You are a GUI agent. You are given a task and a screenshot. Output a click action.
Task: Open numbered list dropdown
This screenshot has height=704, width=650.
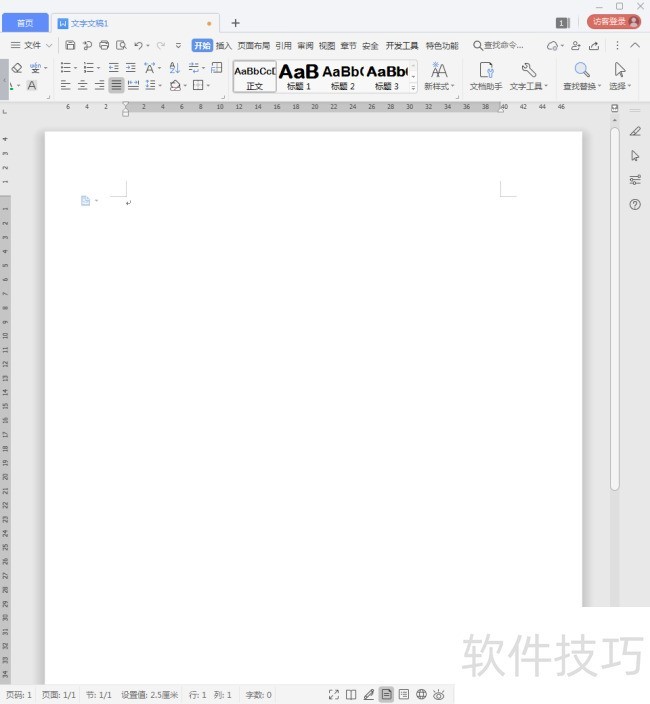(99, 68)
